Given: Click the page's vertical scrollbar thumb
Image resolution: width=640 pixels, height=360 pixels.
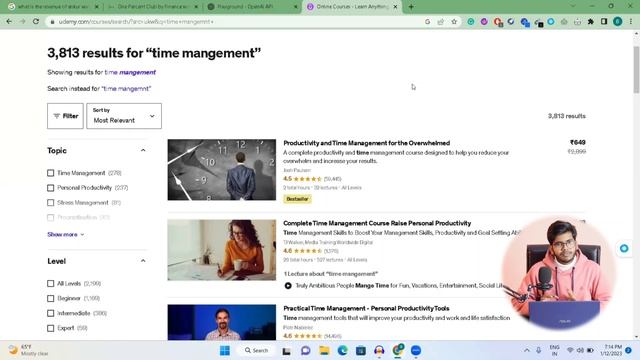Looking at the screenshot, I should pos(636,70).
